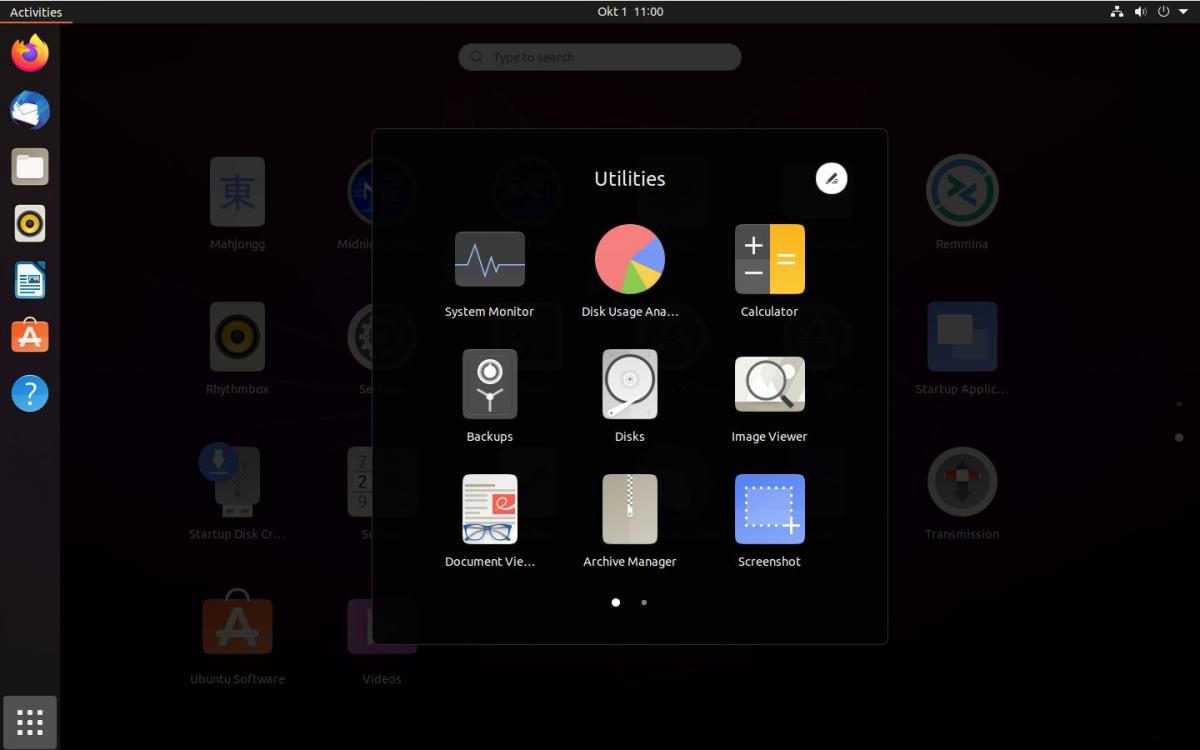The image size is (1200, 750).
Task: Edit the Utilities folder name
Action: pos(831,179)
